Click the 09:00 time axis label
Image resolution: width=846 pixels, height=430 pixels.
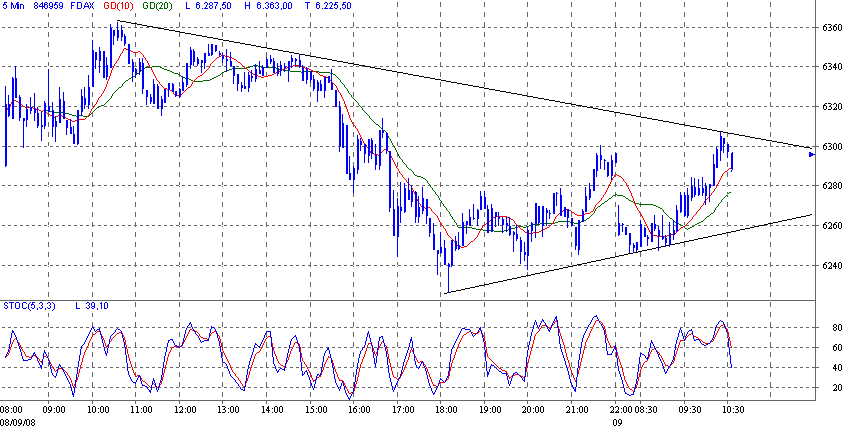click(54, 410)
